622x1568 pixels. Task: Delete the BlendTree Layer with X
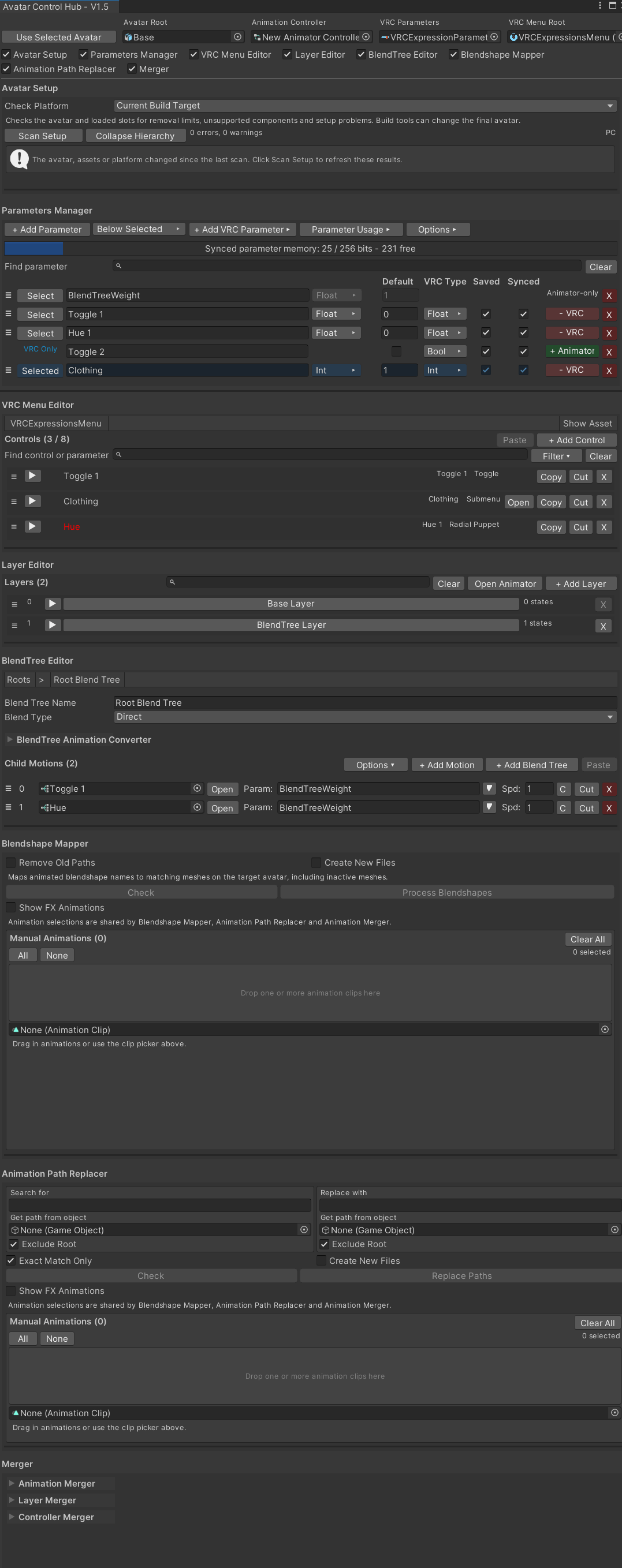click(x=603, y=626)
